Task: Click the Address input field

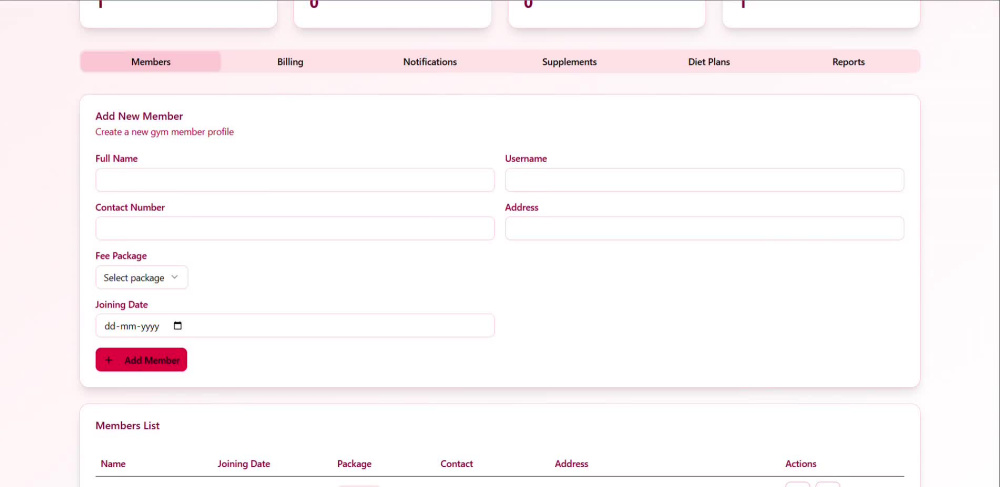Action: (704, 228)
